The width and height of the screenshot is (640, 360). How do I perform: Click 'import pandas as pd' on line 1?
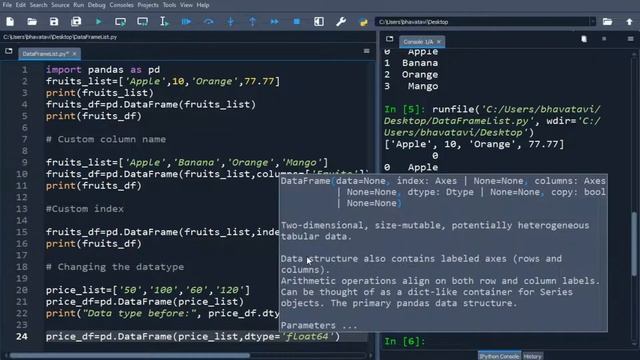click(x=103, y=70)
